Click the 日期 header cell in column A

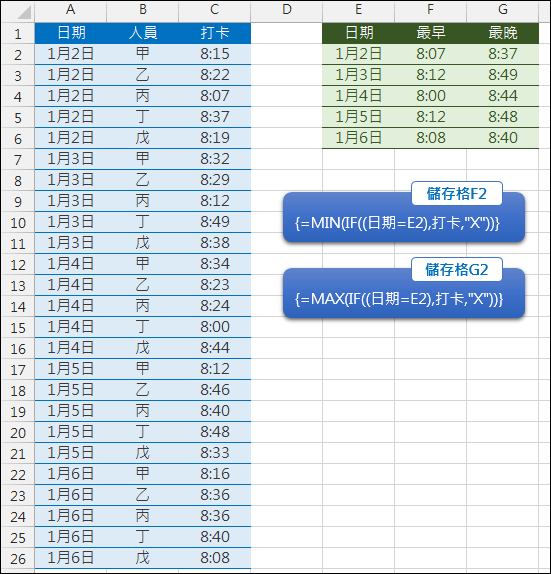tap(71, 33)
